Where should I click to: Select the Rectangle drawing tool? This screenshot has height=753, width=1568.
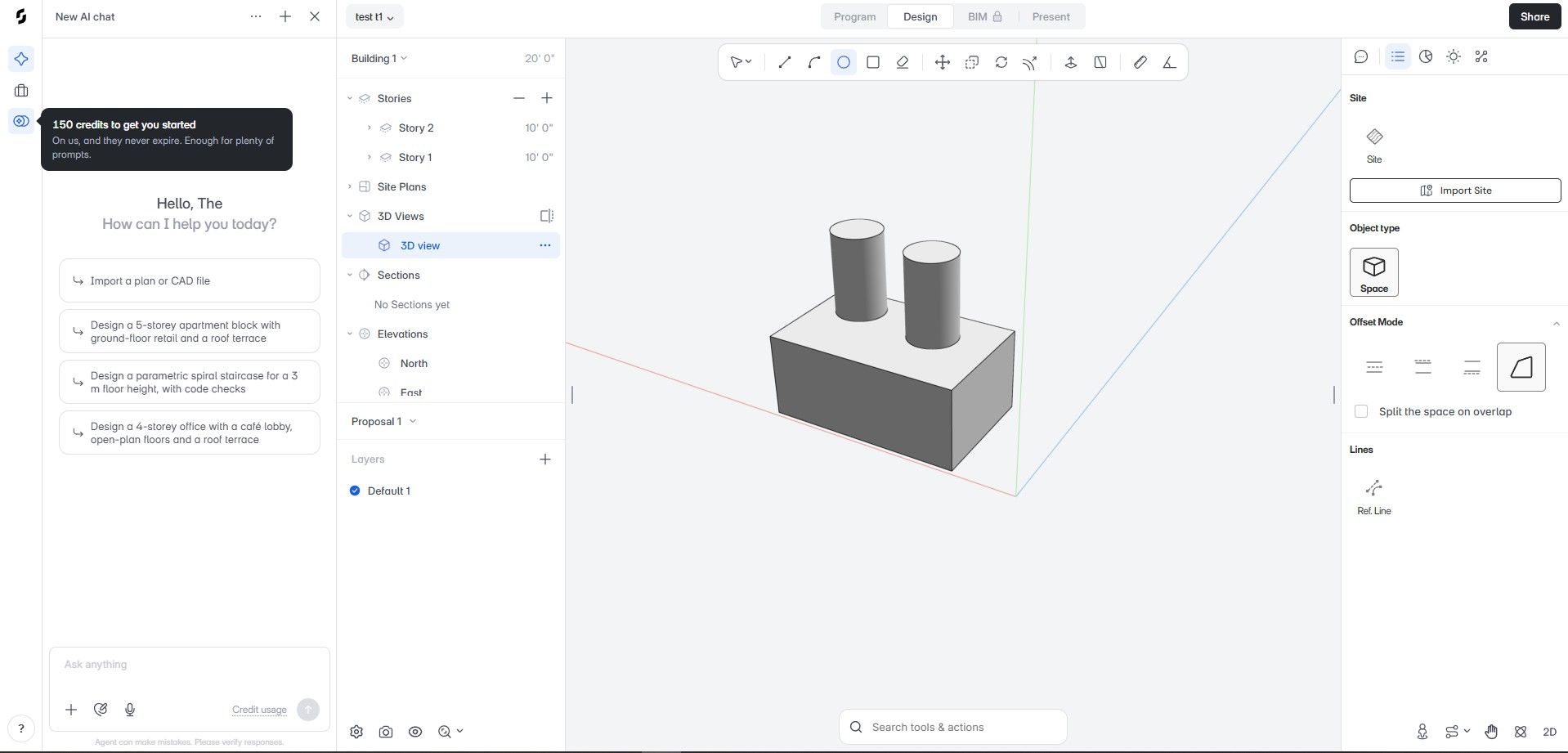(872, 62)
